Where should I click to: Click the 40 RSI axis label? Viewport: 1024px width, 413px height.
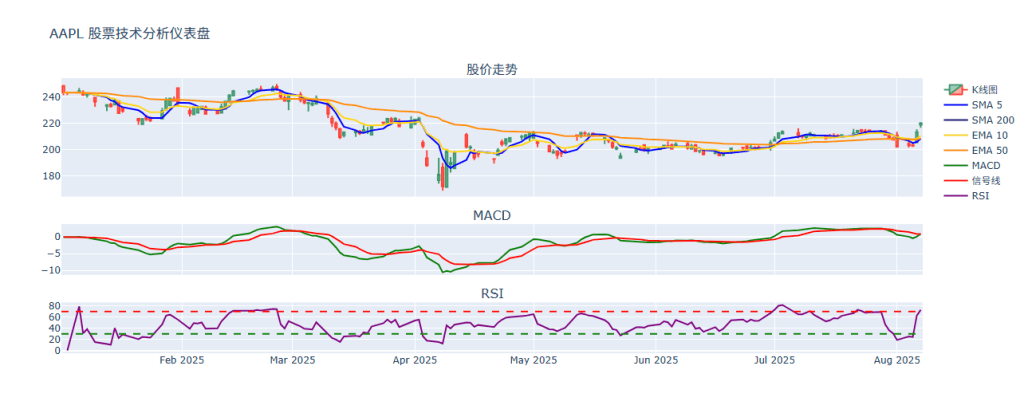(x=54, y=328)
